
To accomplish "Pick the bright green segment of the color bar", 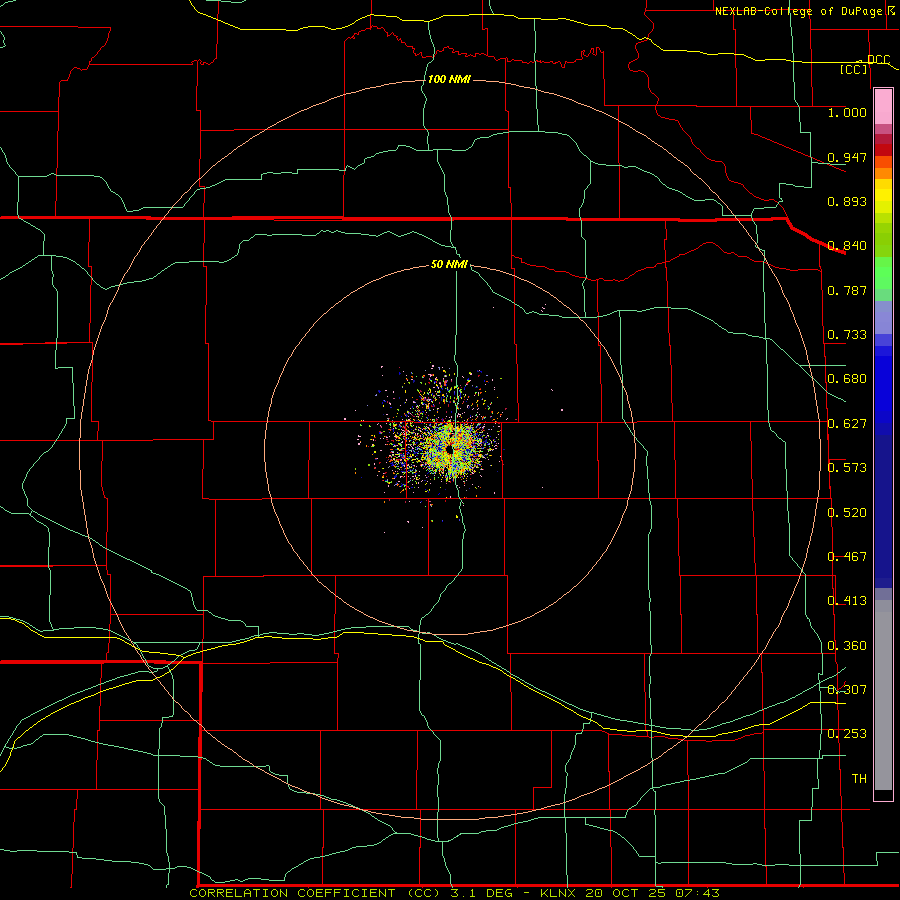I will pyautogui.click(x=883, y=273).
